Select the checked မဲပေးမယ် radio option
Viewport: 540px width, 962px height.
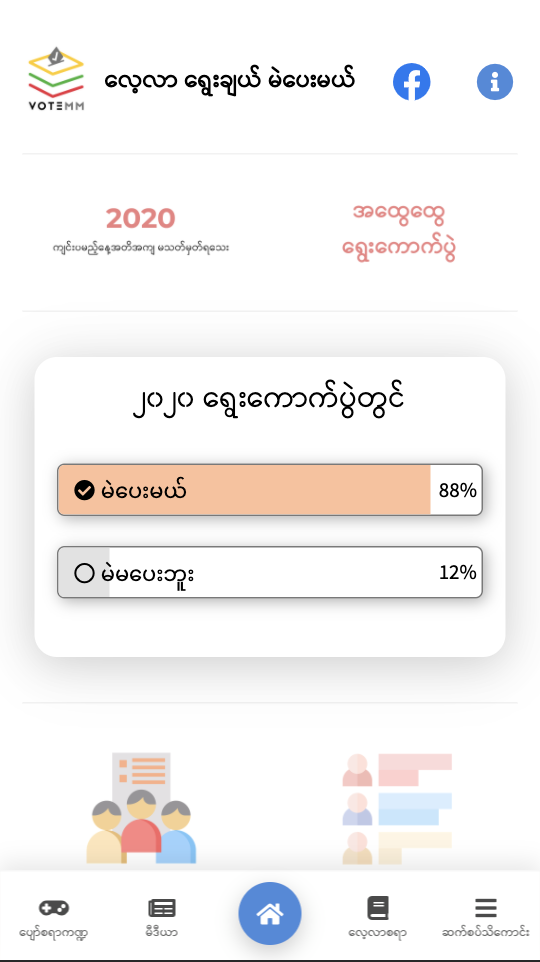pyautogui.click(x=84, y=490)
